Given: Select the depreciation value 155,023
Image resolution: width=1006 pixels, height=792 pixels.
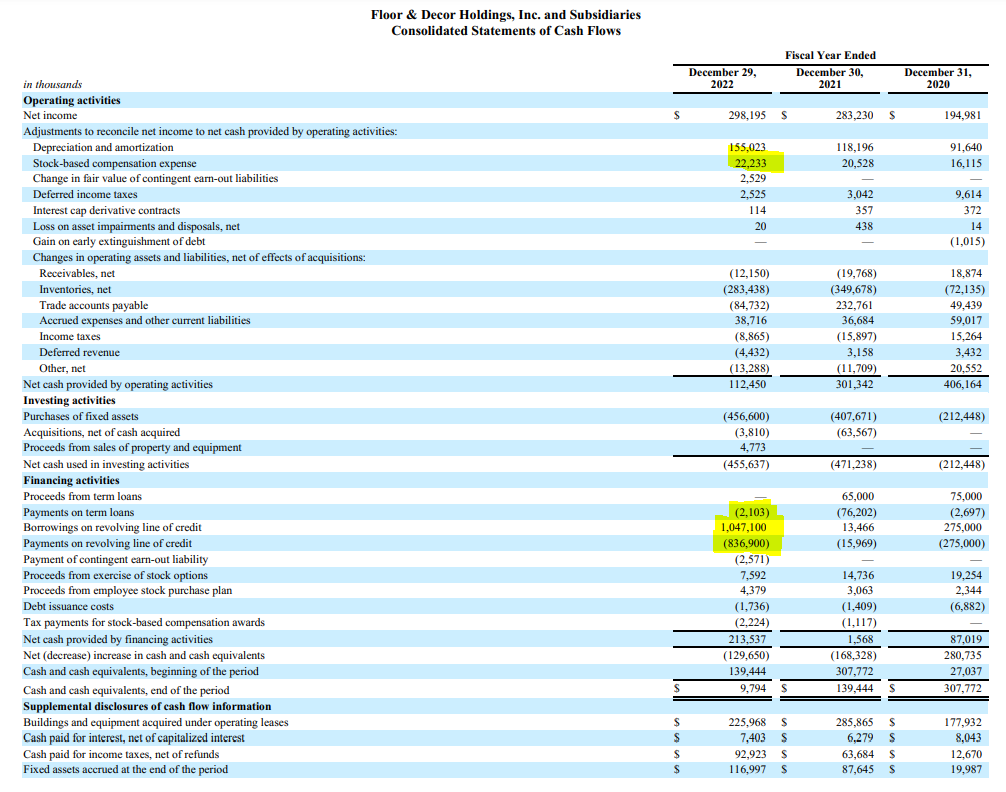Looking at the screenshot, I should point(747,147).
